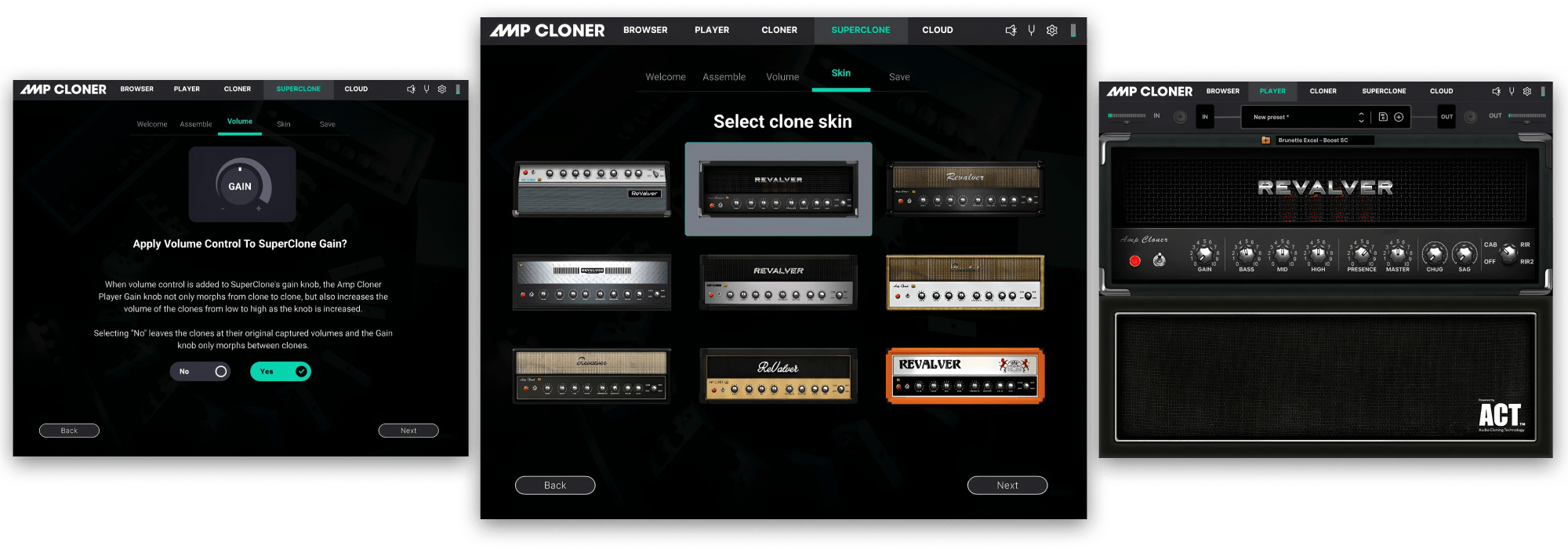Click the add preset plus icon
The image size is (1568, 549).
[1399, 117]
